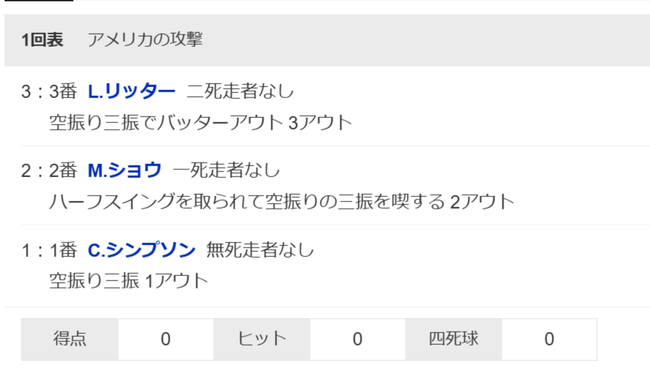The image size is (650, 377).
Task: Click the 二死走者なし situation text
Action: (x=240, y=91)
